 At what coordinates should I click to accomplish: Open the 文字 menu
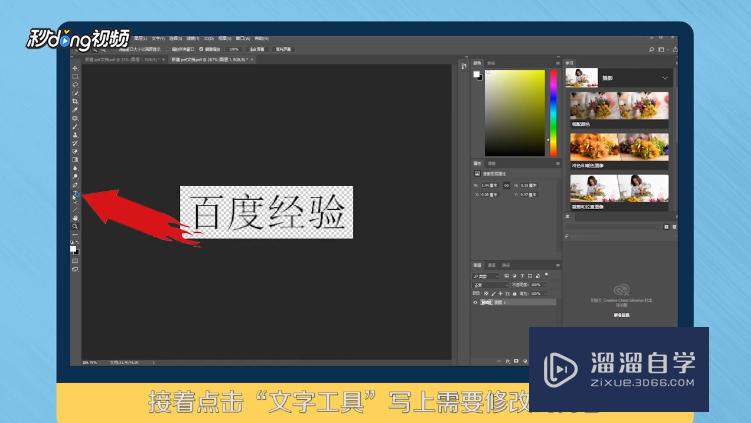pos(158,38)
